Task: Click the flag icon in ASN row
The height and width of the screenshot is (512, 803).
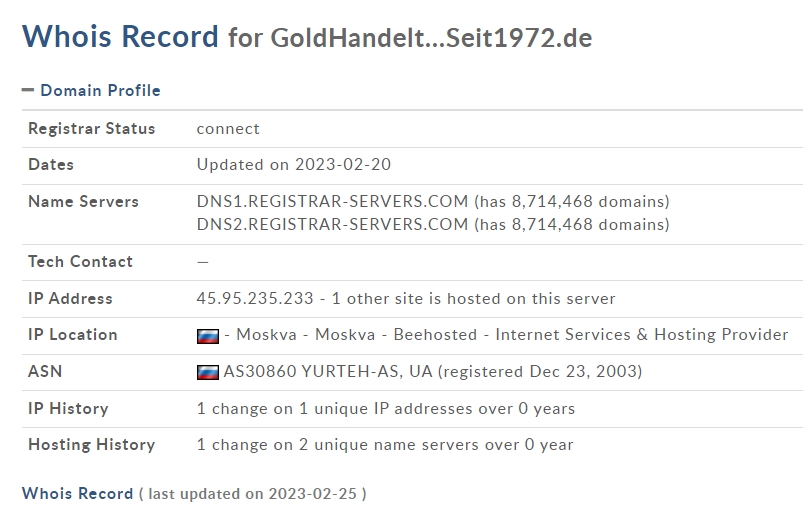Action: coord(207,372)
